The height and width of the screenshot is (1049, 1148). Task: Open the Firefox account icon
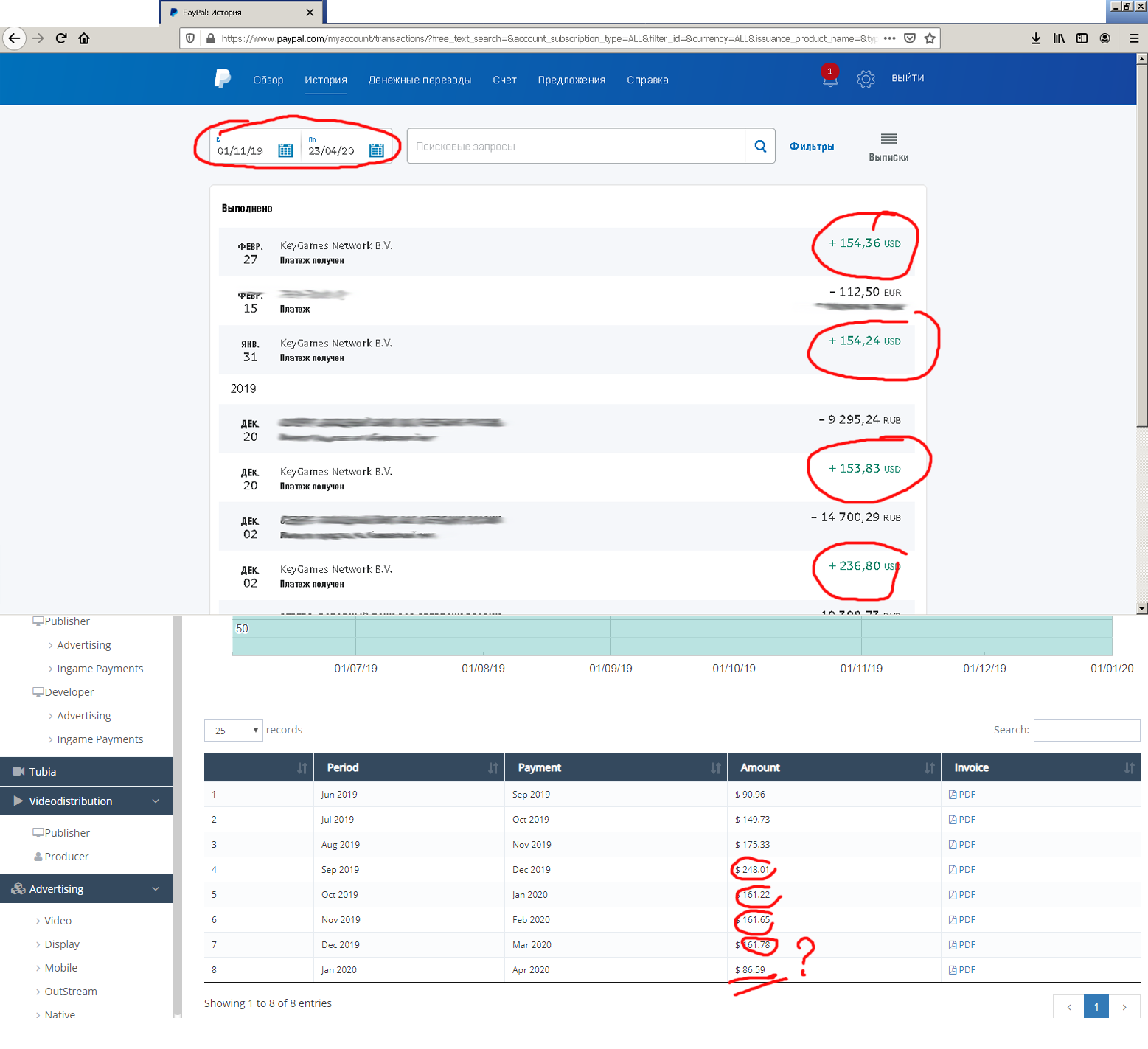click(x=1104, y=38)
